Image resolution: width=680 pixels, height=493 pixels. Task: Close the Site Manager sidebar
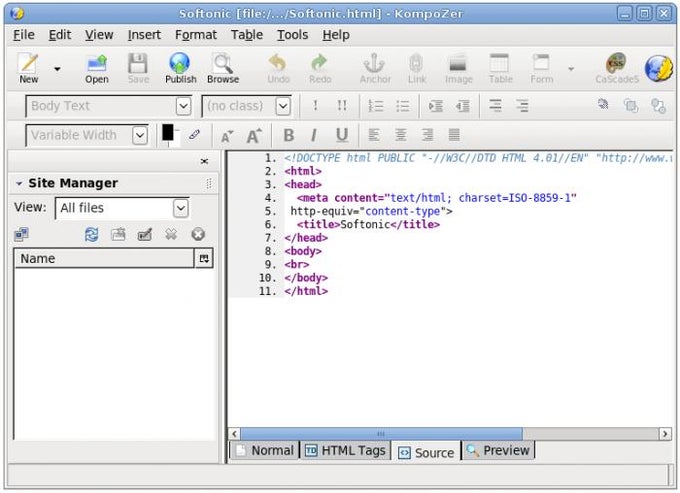[x=204, y=161]
